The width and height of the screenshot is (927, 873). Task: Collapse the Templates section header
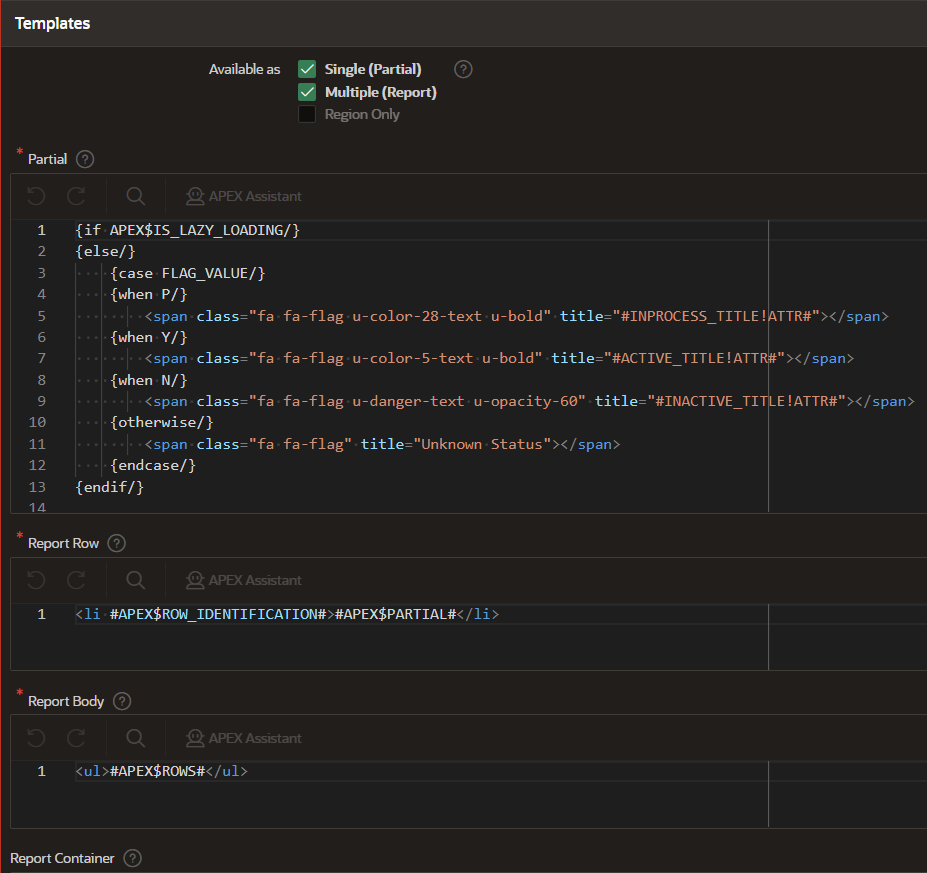click(x=52, y=23)
